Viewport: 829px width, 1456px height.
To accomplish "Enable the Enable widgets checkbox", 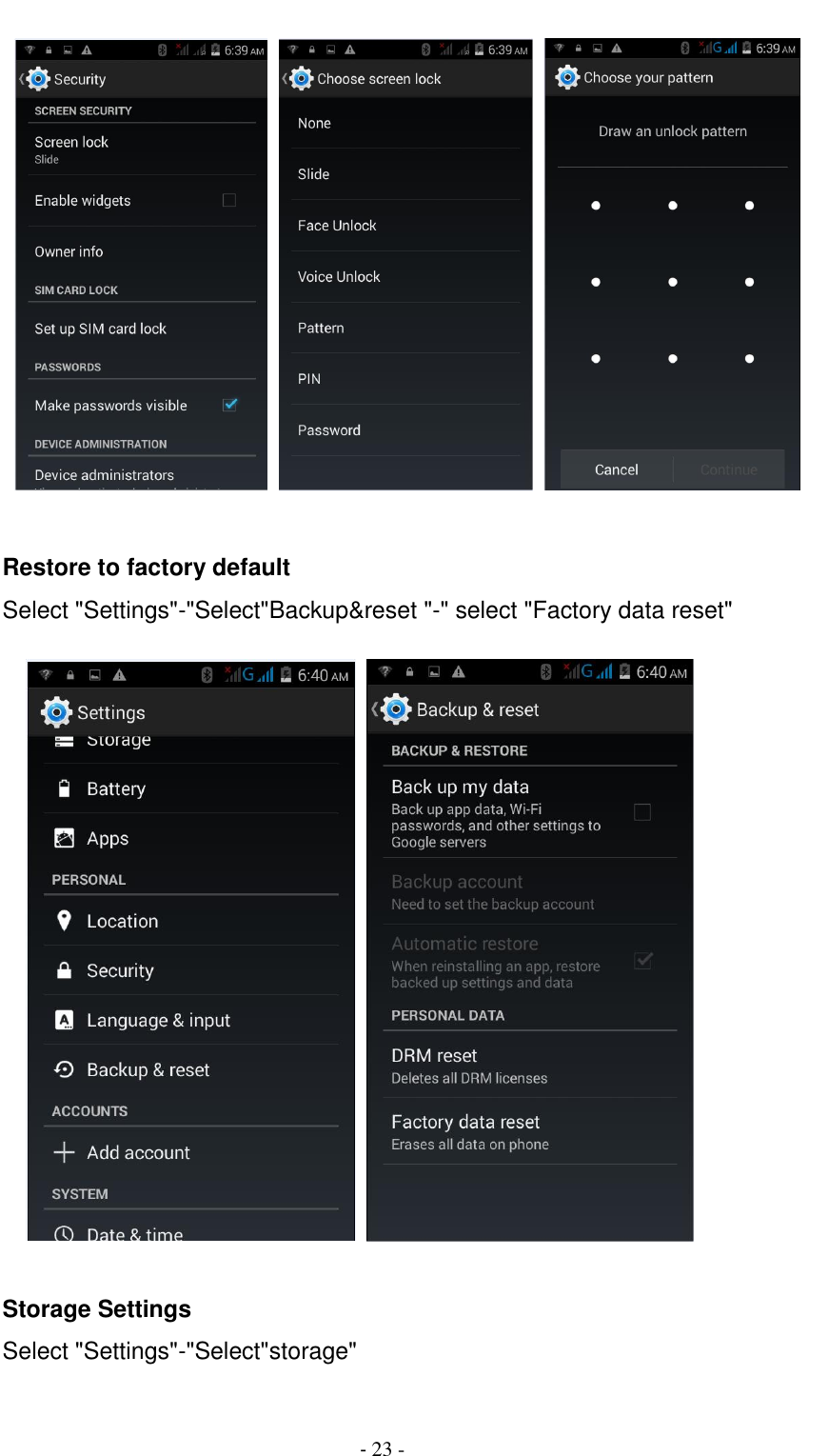I will click(229, 200).
